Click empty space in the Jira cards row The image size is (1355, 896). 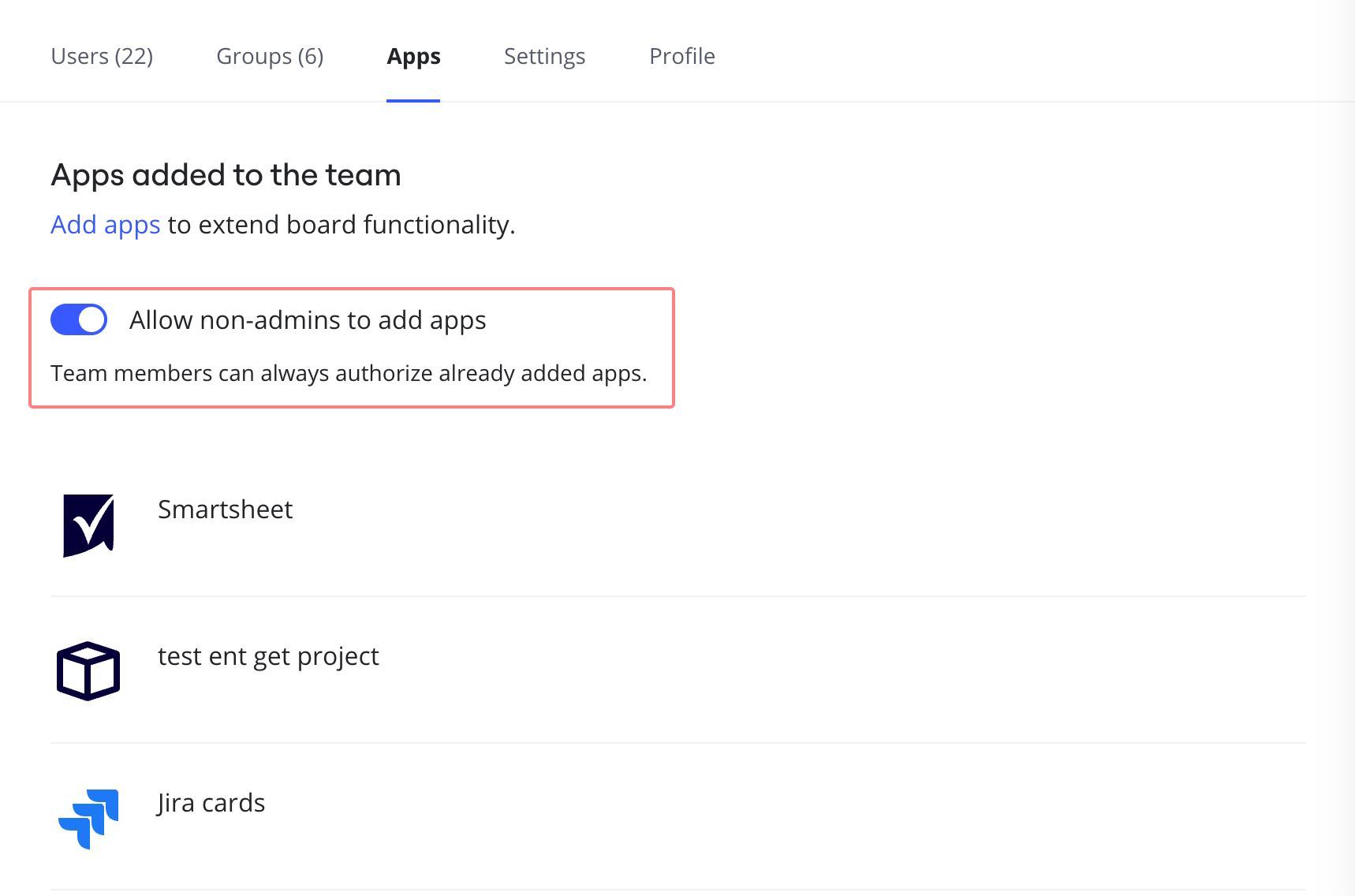(789, 818)
